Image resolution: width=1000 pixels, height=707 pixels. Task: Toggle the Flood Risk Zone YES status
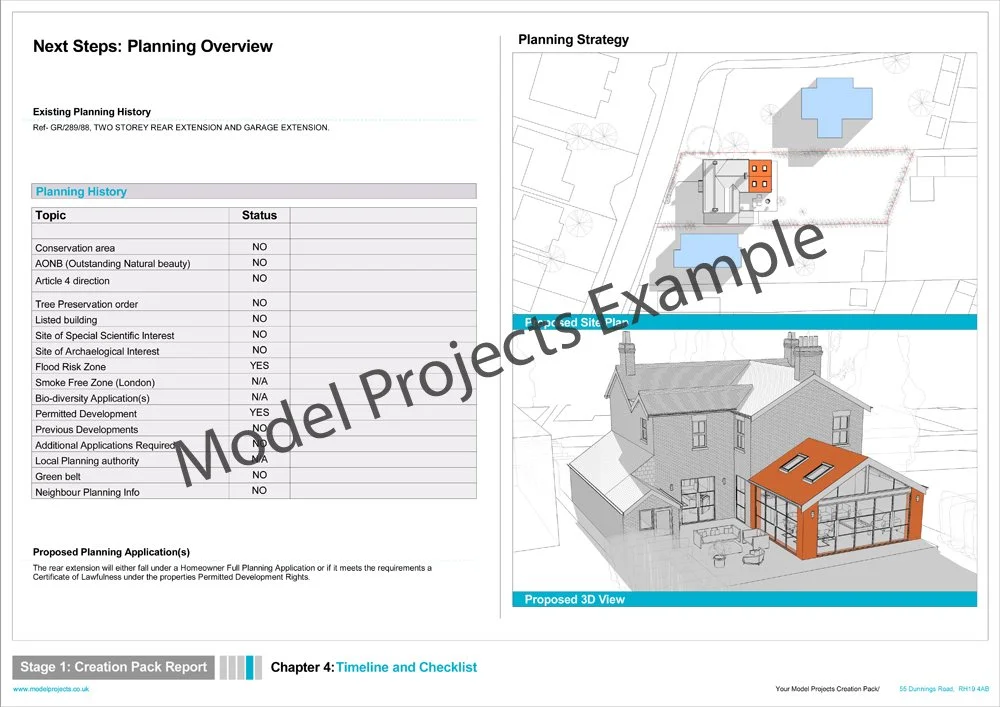(x=259, y=366)
